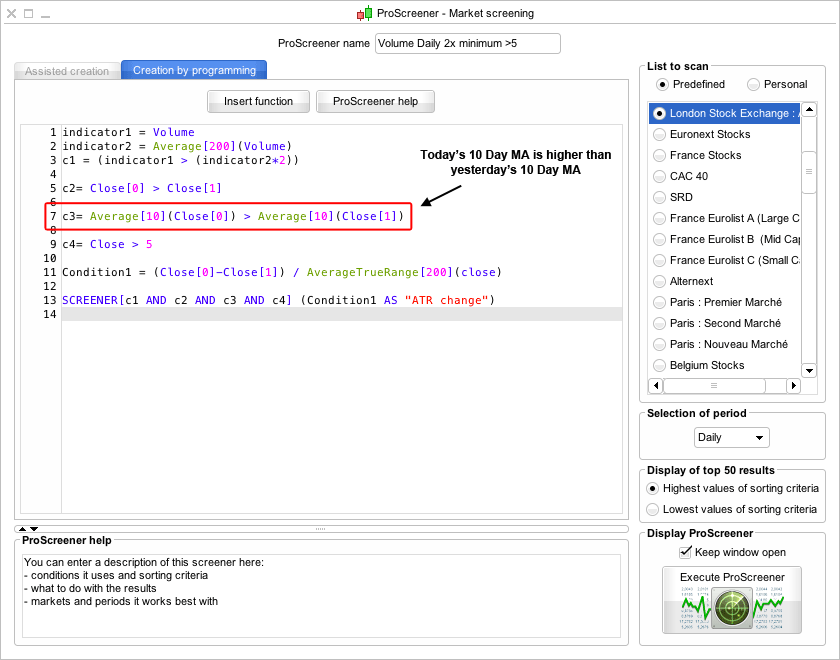Select the Personal list radio button
840x660 pixels.
[x=753, y=84]
